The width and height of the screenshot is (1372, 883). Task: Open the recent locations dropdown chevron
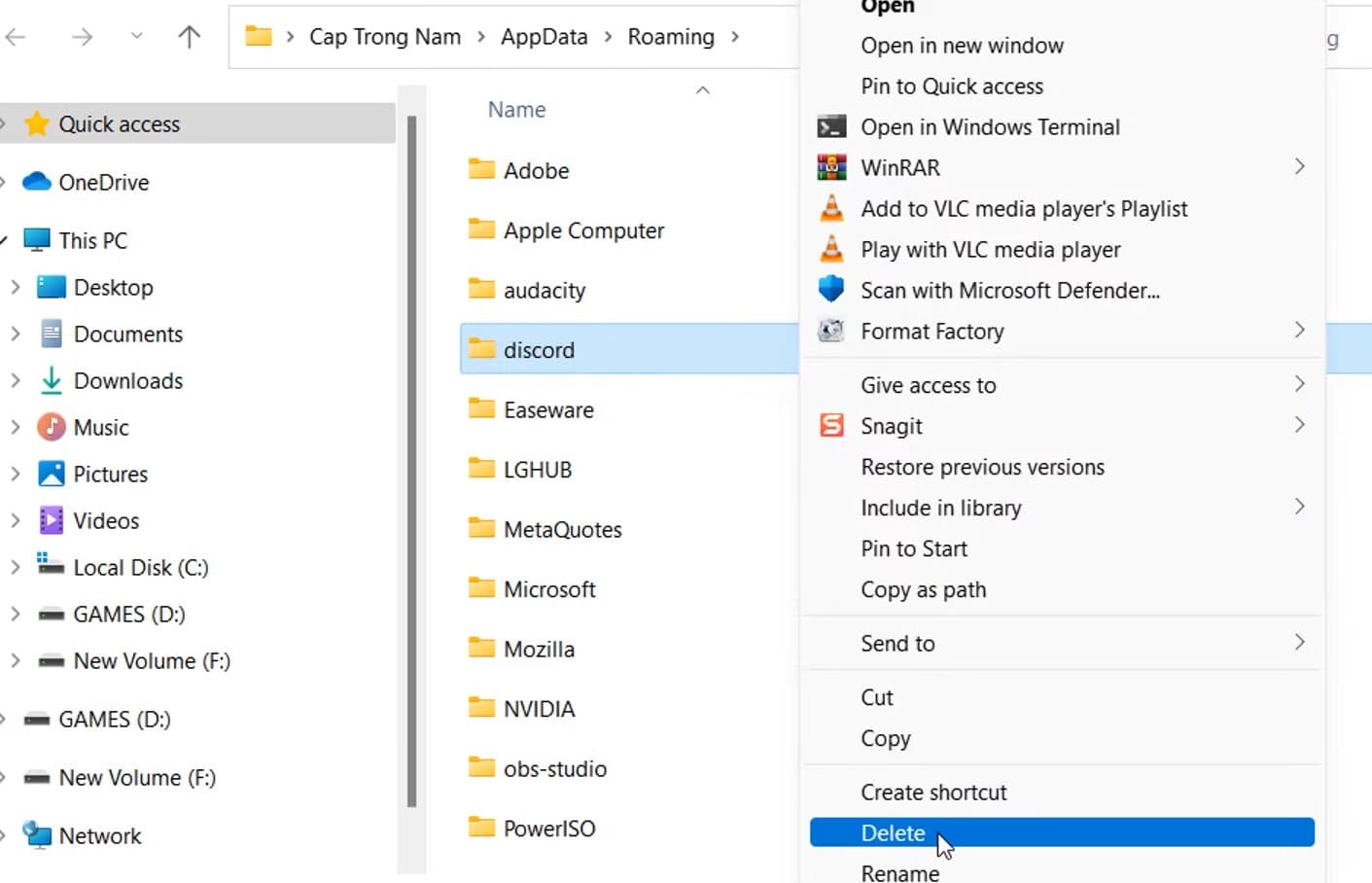click(136, 37)
